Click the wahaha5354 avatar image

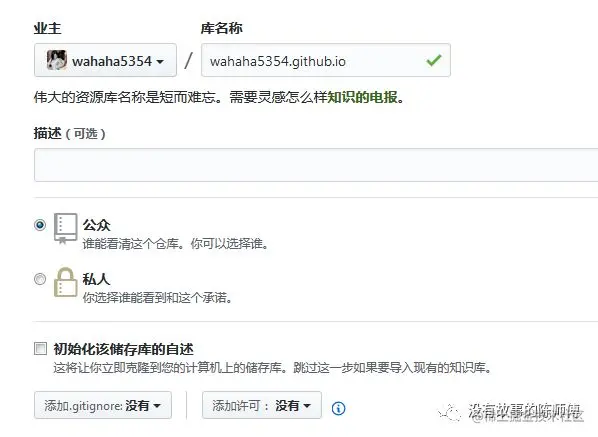57,60
